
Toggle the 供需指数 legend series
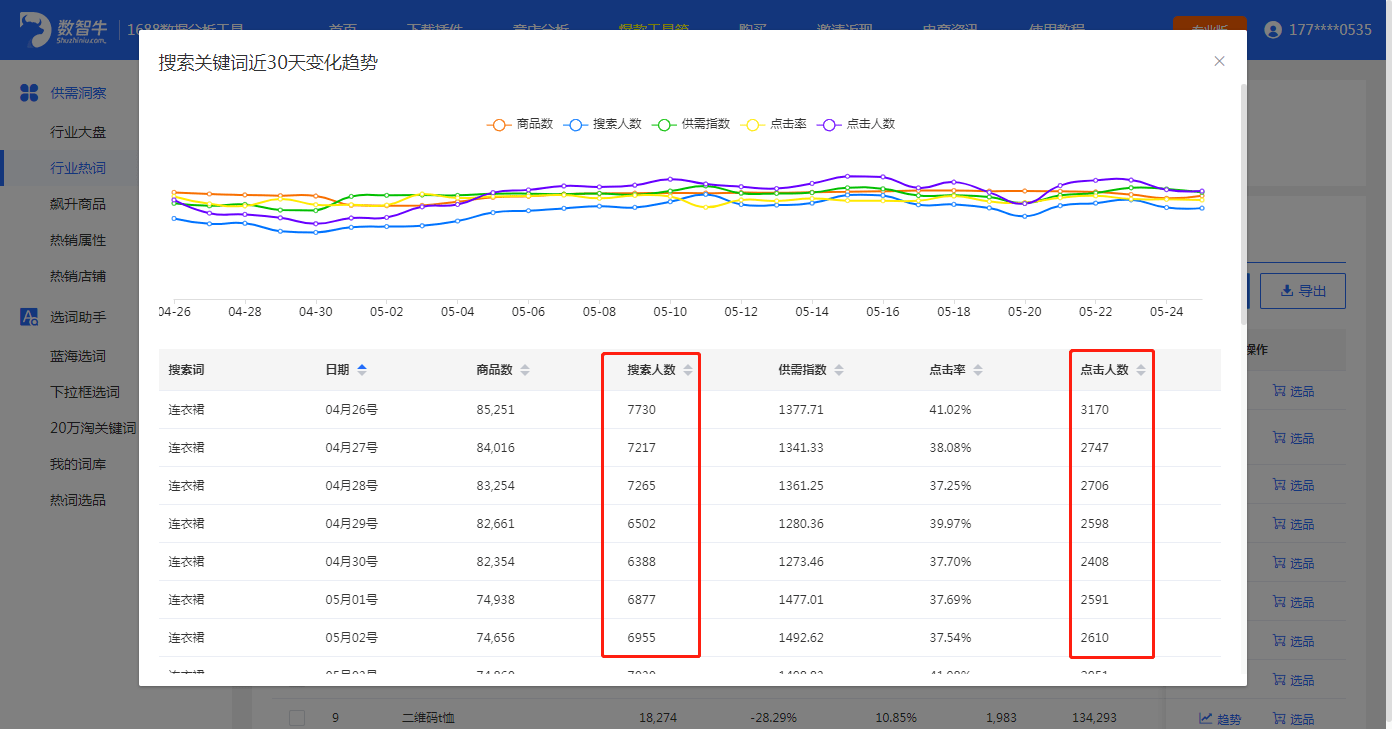[x=692, y=124]
